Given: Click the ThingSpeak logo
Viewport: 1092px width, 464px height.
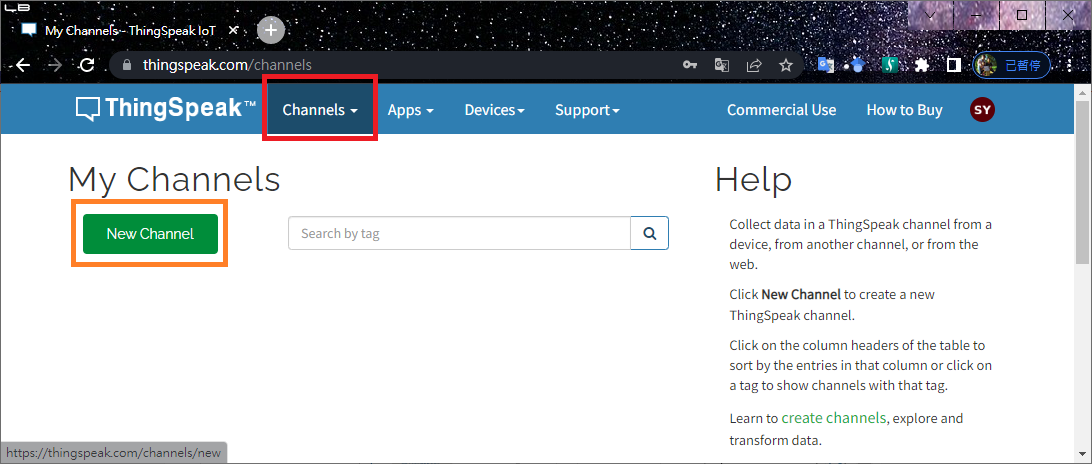Looking at the screenshot, I should 166,109.
